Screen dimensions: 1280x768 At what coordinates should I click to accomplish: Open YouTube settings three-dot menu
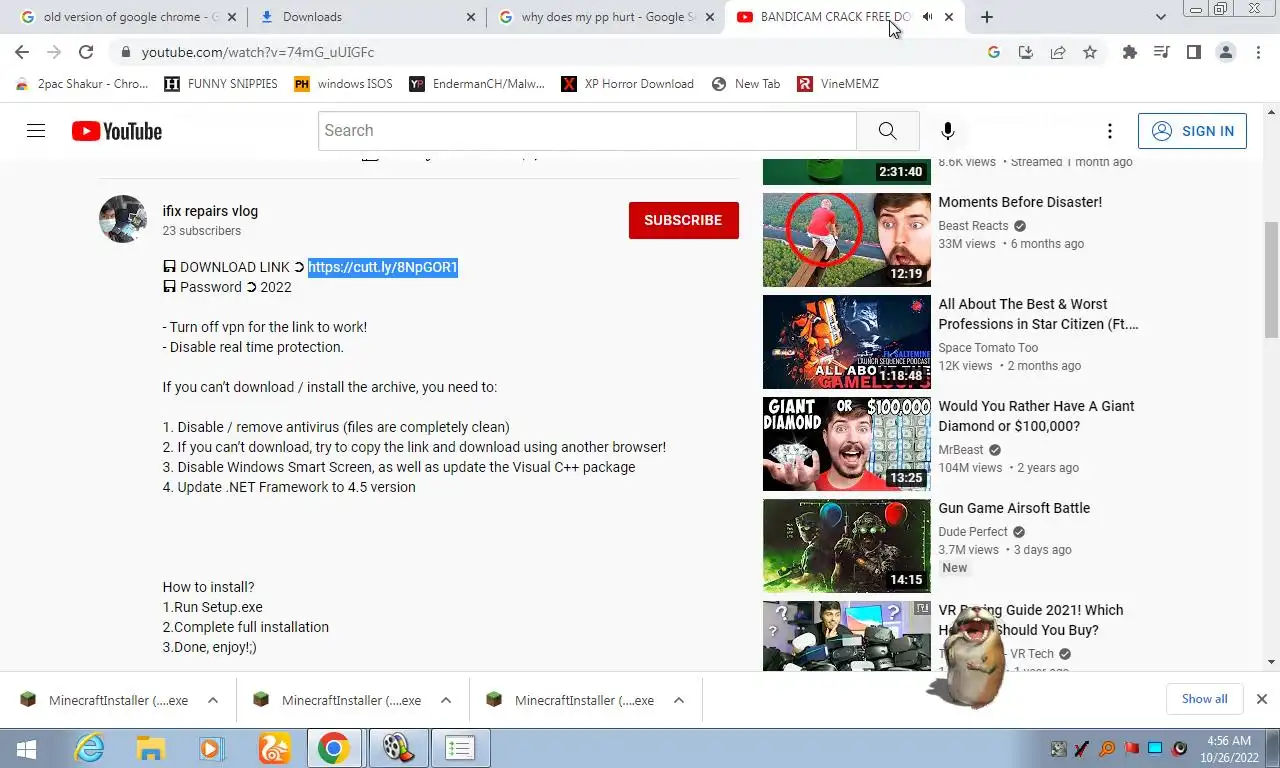coord(1109,131)
